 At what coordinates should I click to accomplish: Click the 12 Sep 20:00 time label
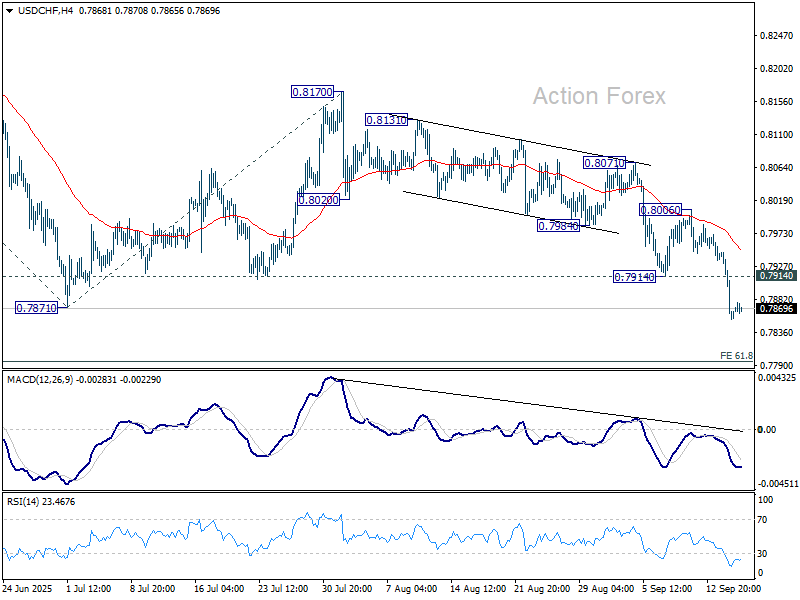pos(733,588)
